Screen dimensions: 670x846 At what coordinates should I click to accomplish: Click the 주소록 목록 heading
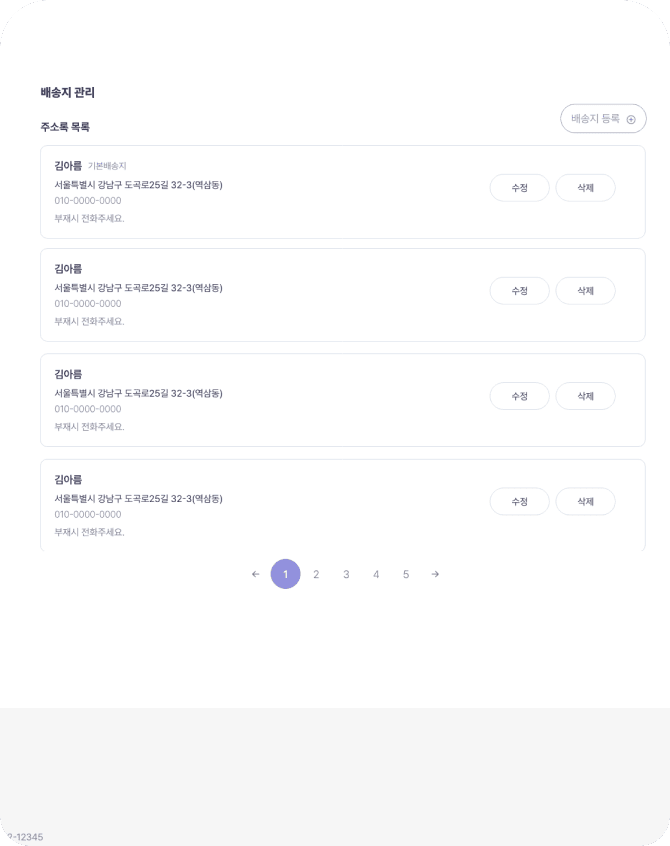pos(65,127)
